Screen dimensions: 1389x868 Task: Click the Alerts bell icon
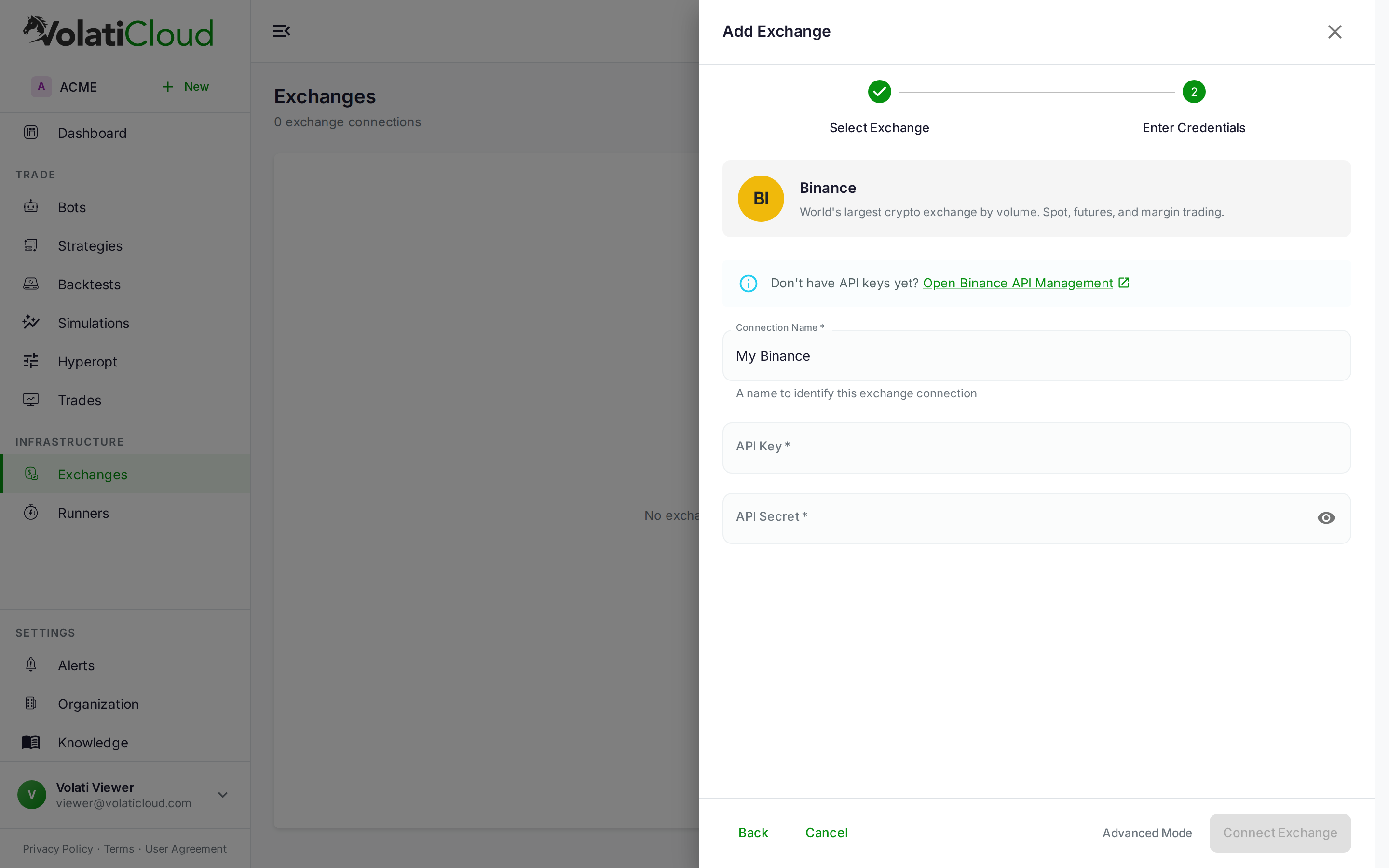[x=31, y=665]
